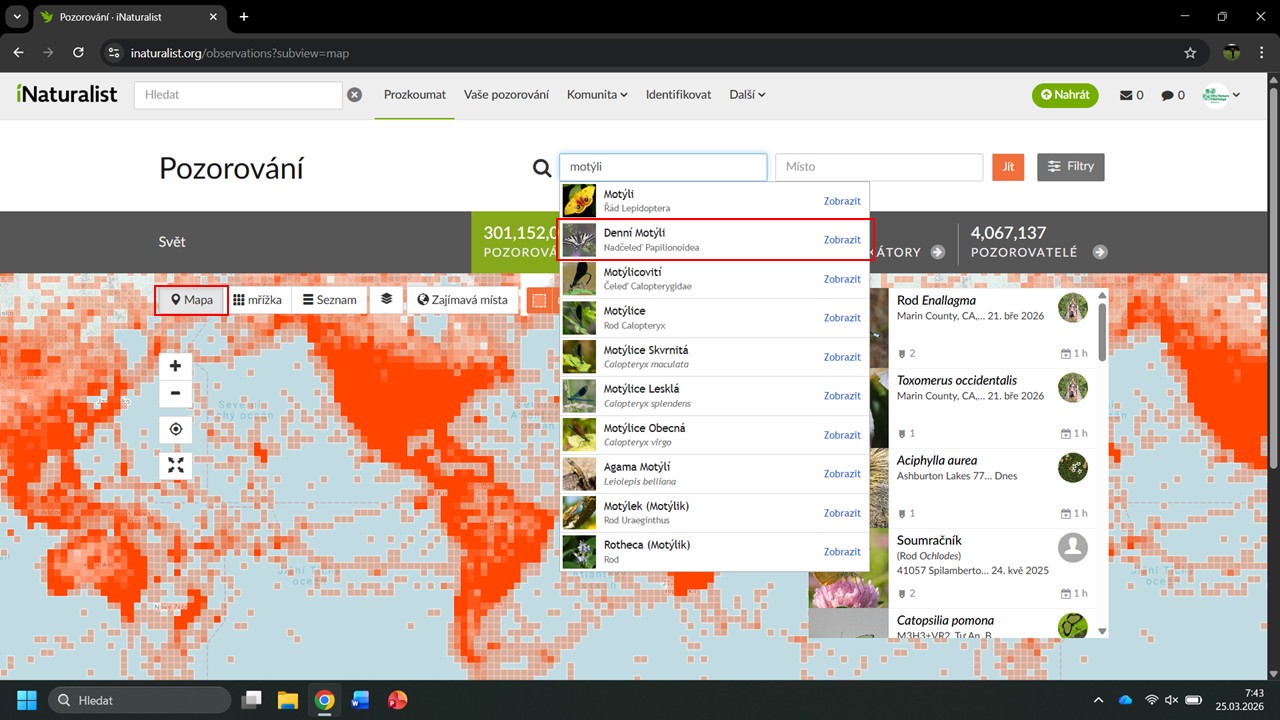Expand the Komunita dropdown menu

tap(597, 95)
